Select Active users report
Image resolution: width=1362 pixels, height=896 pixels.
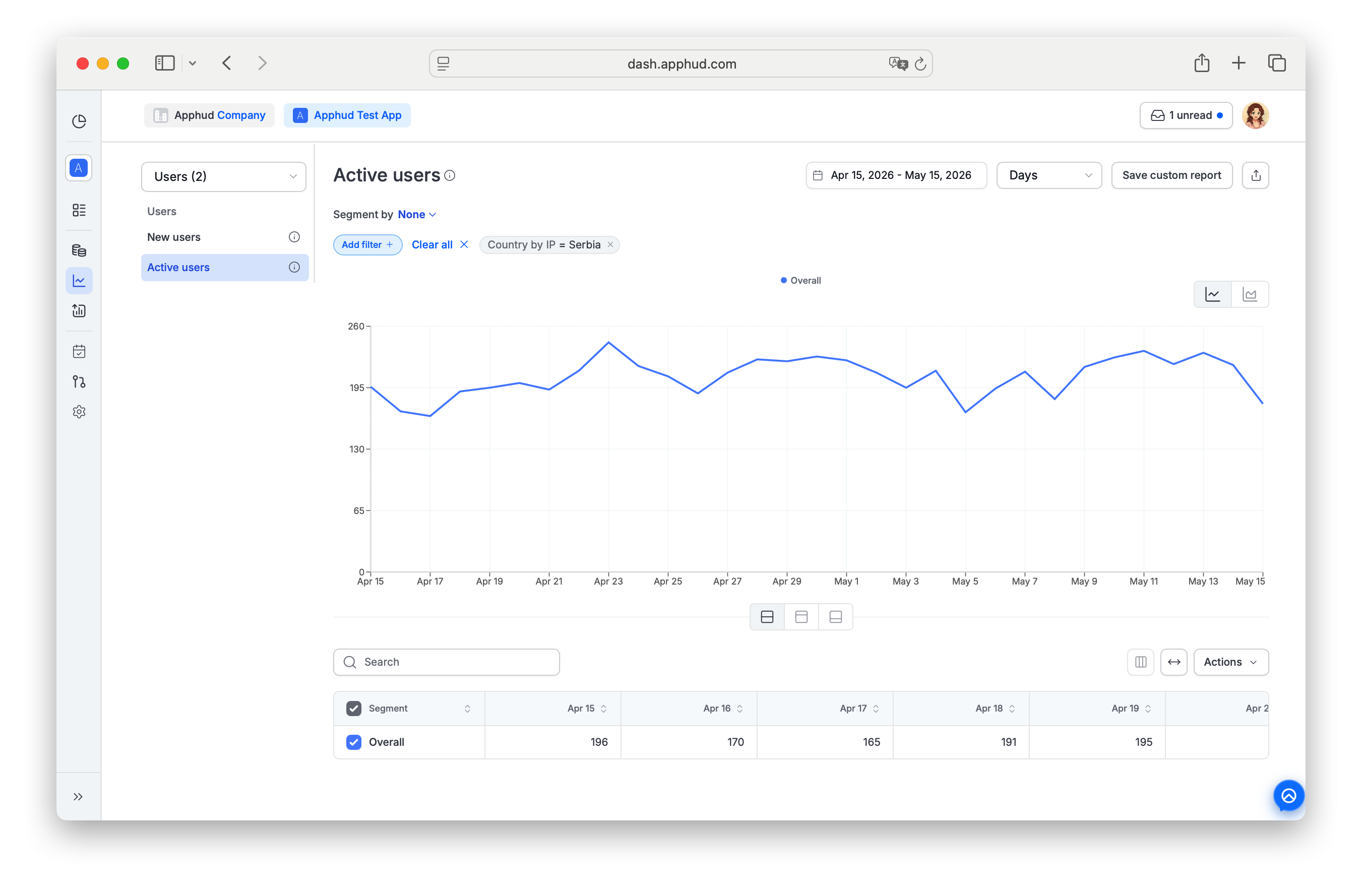(x=224, y=267)
